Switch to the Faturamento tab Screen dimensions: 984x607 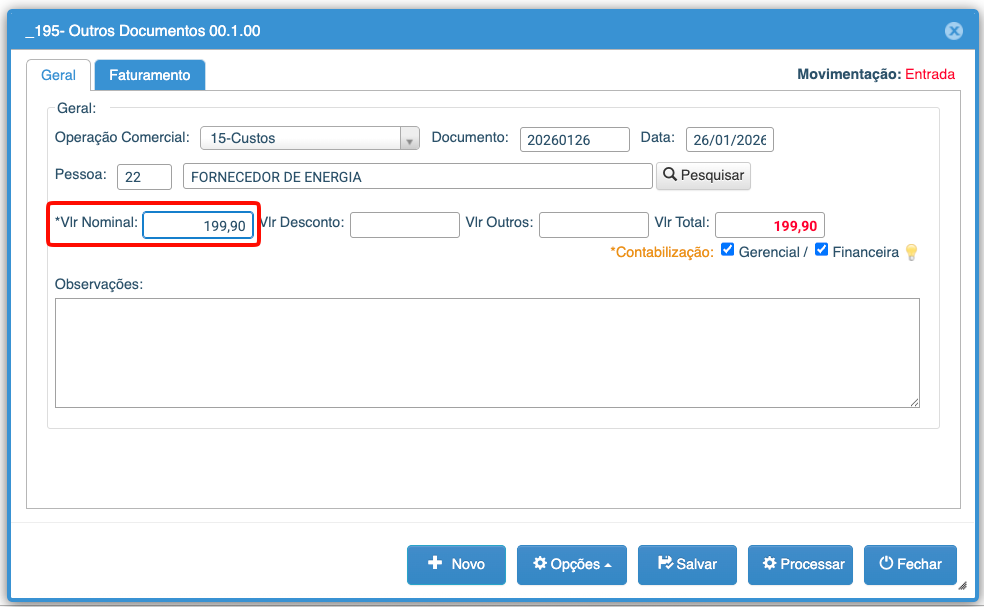149,75
